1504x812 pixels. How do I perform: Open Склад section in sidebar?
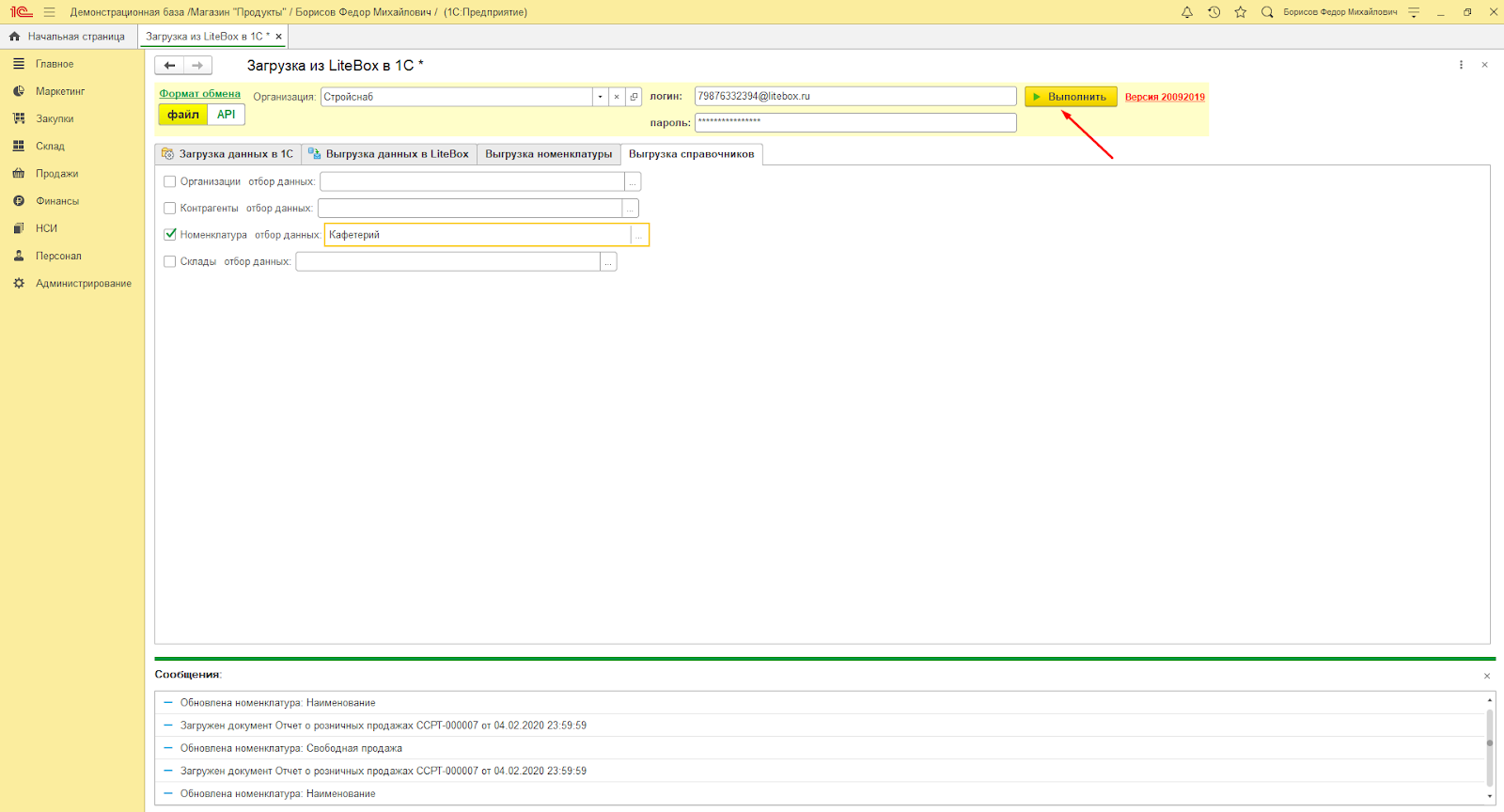[x=50, y=146]
